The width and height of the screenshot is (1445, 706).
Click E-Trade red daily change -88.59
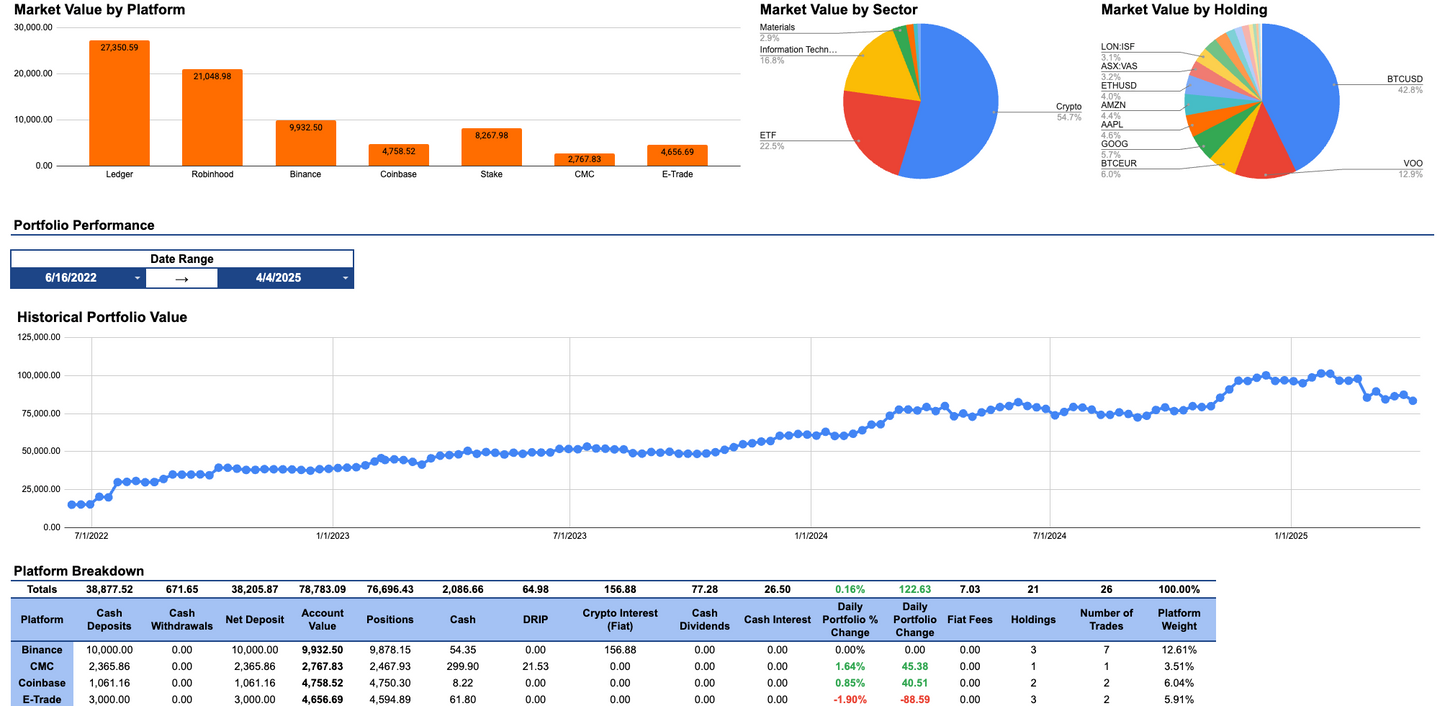tap(915, 699)
